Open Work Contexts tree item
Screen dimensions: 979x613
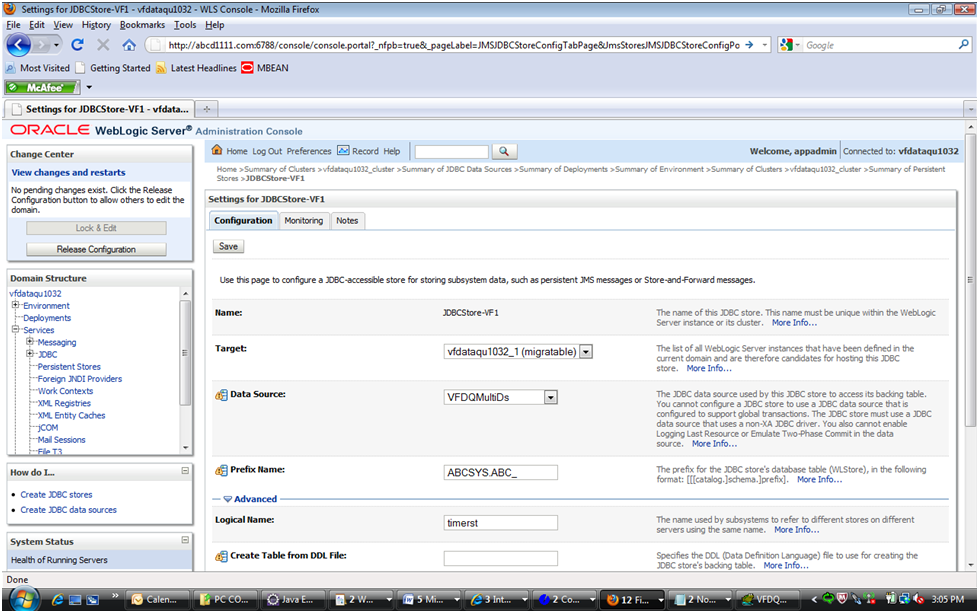[65, 391]
